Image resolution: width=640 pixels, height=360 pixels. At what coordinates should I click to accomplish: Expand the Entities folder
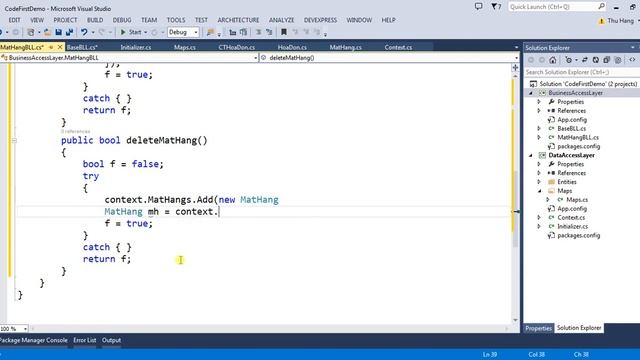click(539, 182)
